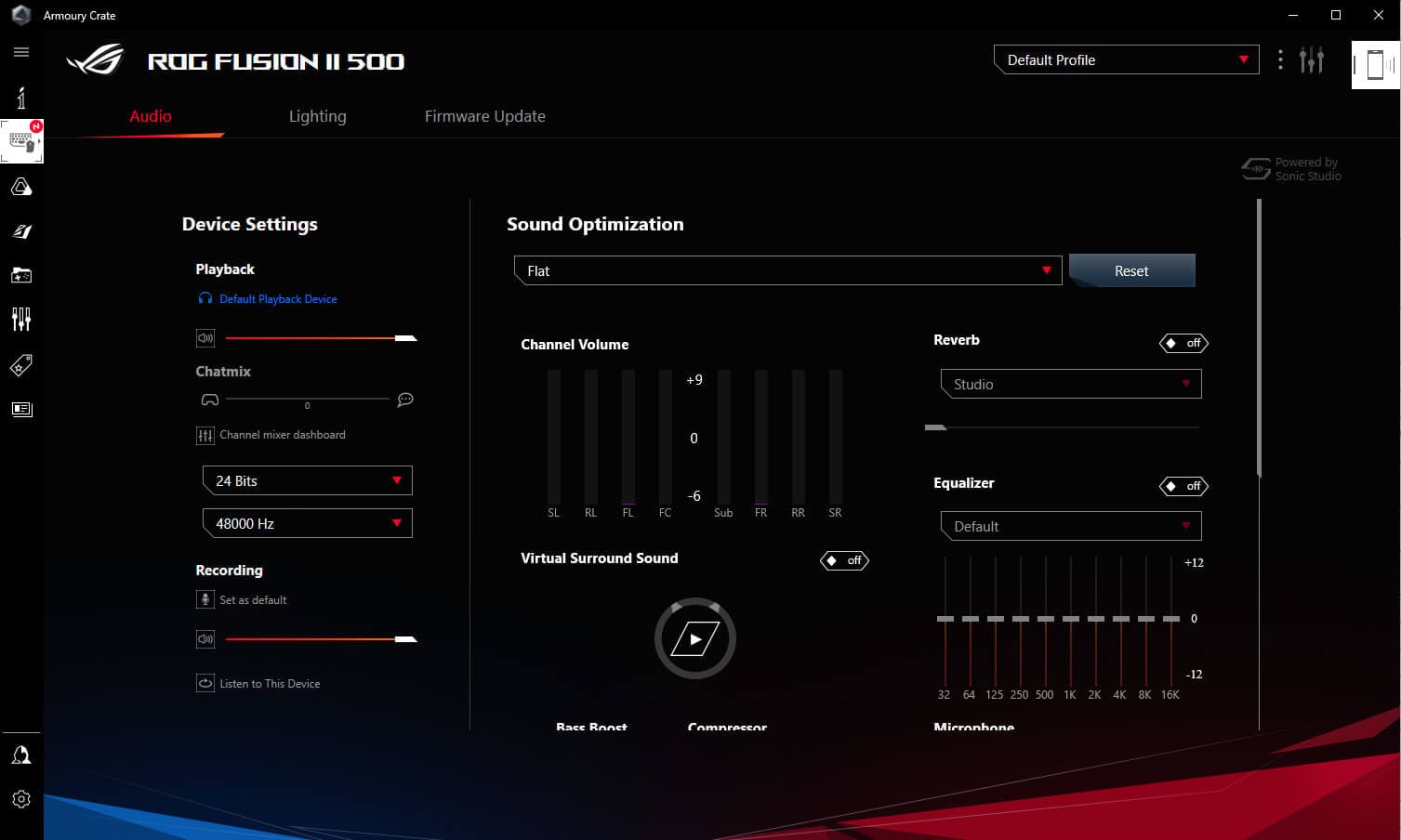Click the Channel mixer dashboard icon
Image resolution: width=1401 pixels, height=840 pixels.
(205, 435)
